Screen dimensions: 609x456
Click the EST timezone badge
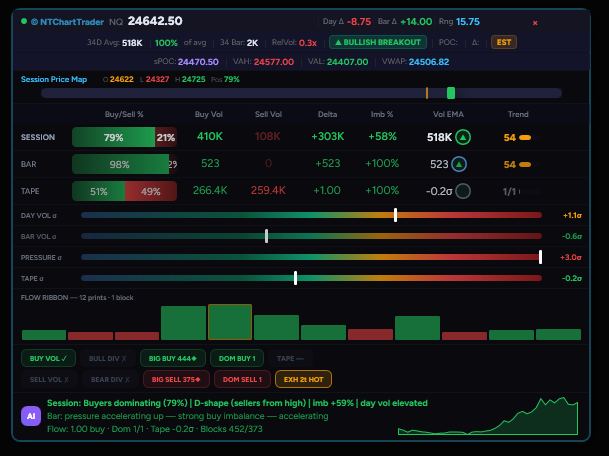[504, 42]
